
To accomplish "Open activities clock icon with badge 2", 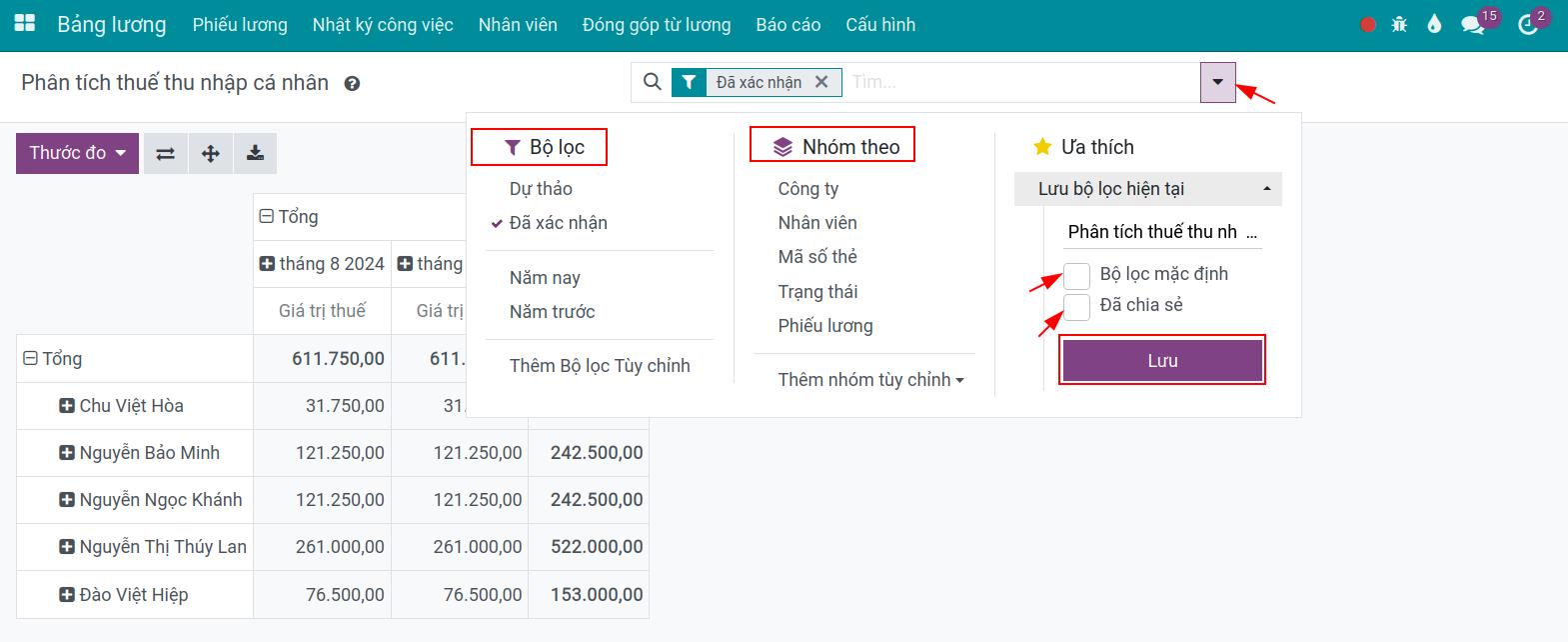I will coord(1528,25).
